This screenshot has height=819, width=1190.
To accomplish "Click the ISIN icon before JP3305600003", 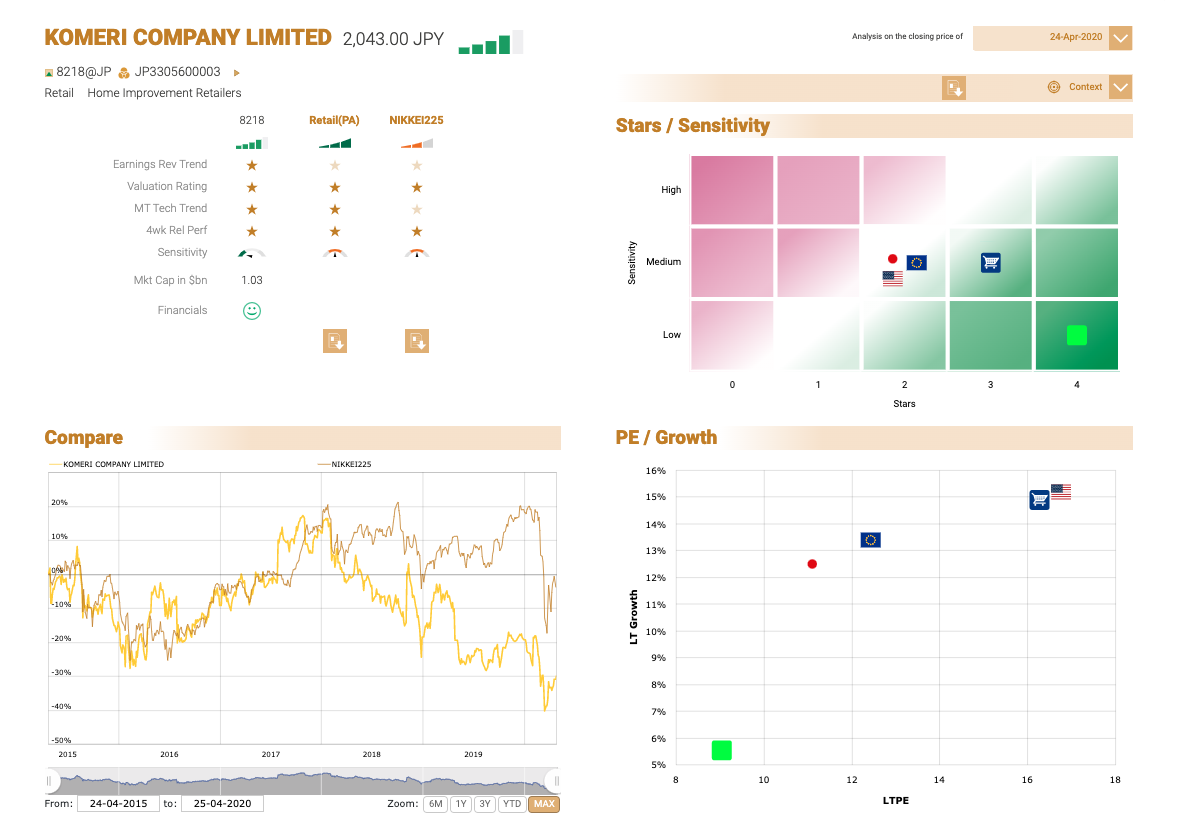I will click(x=124, y=73).
